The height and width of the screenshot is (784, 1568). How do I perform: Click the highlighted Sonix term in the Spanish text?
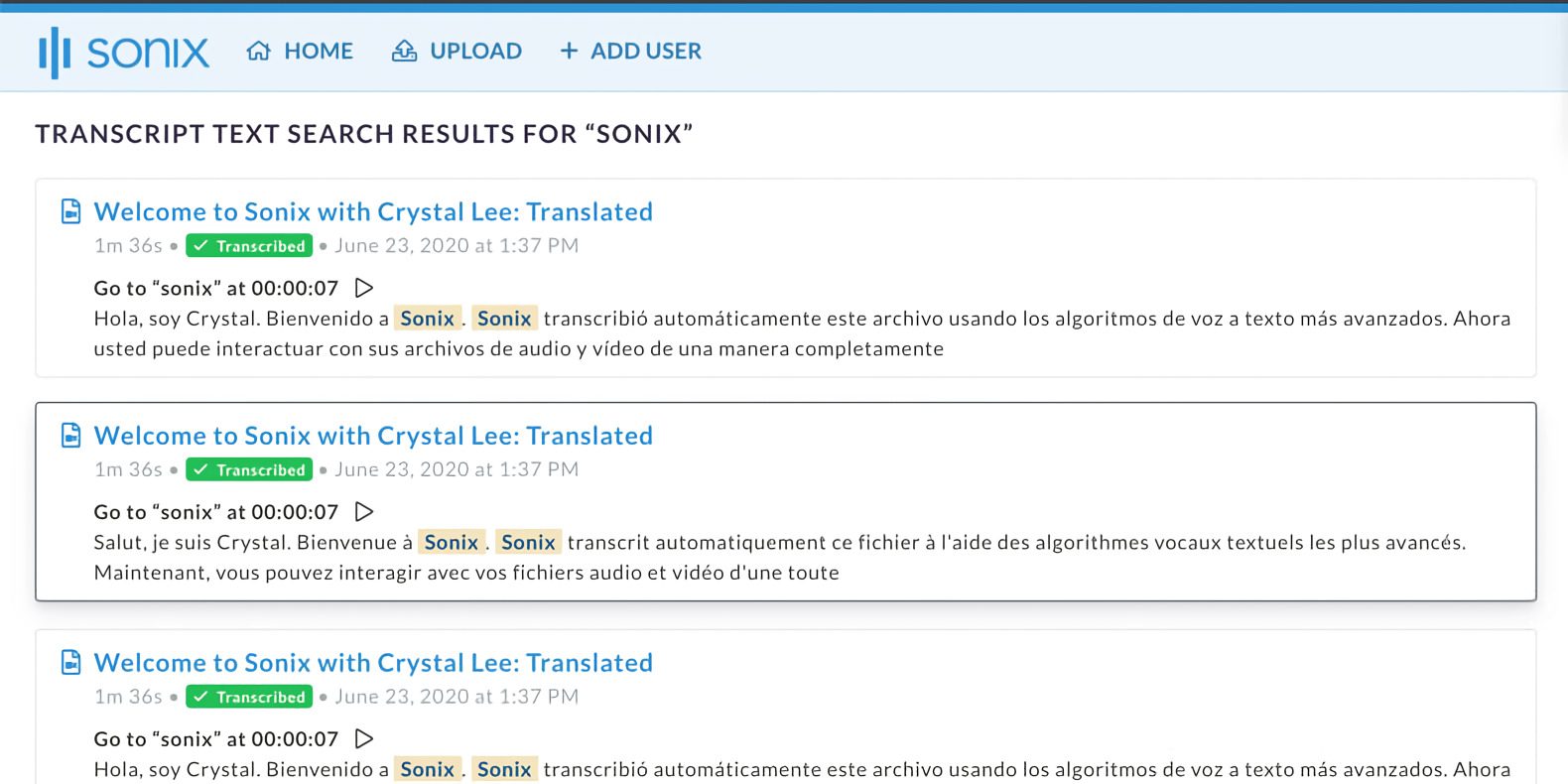point(428,318)
